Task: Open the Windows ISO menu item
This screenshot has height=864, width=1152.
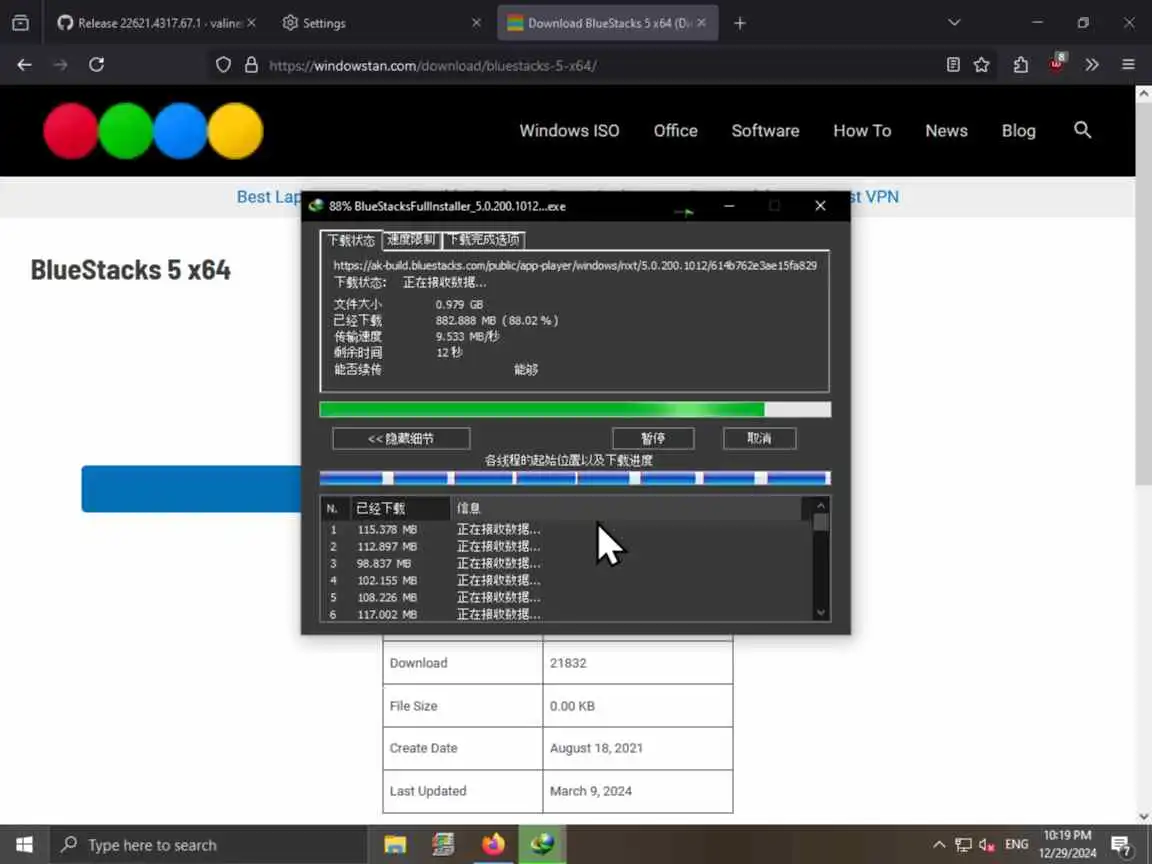Action: coord(569,131)
